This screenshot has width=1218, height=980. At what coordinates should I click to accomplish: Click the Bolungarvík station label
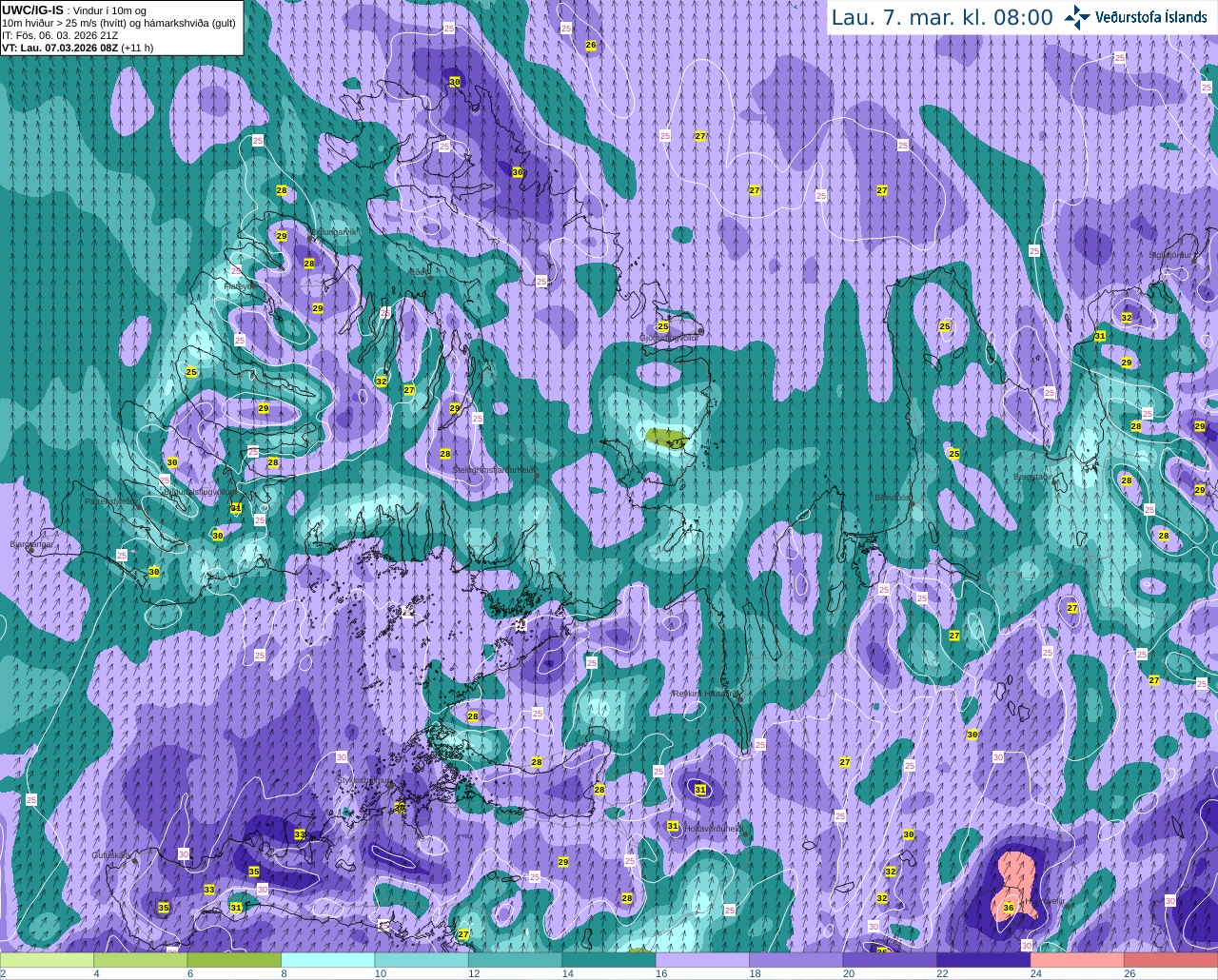[x=334, y=232]
